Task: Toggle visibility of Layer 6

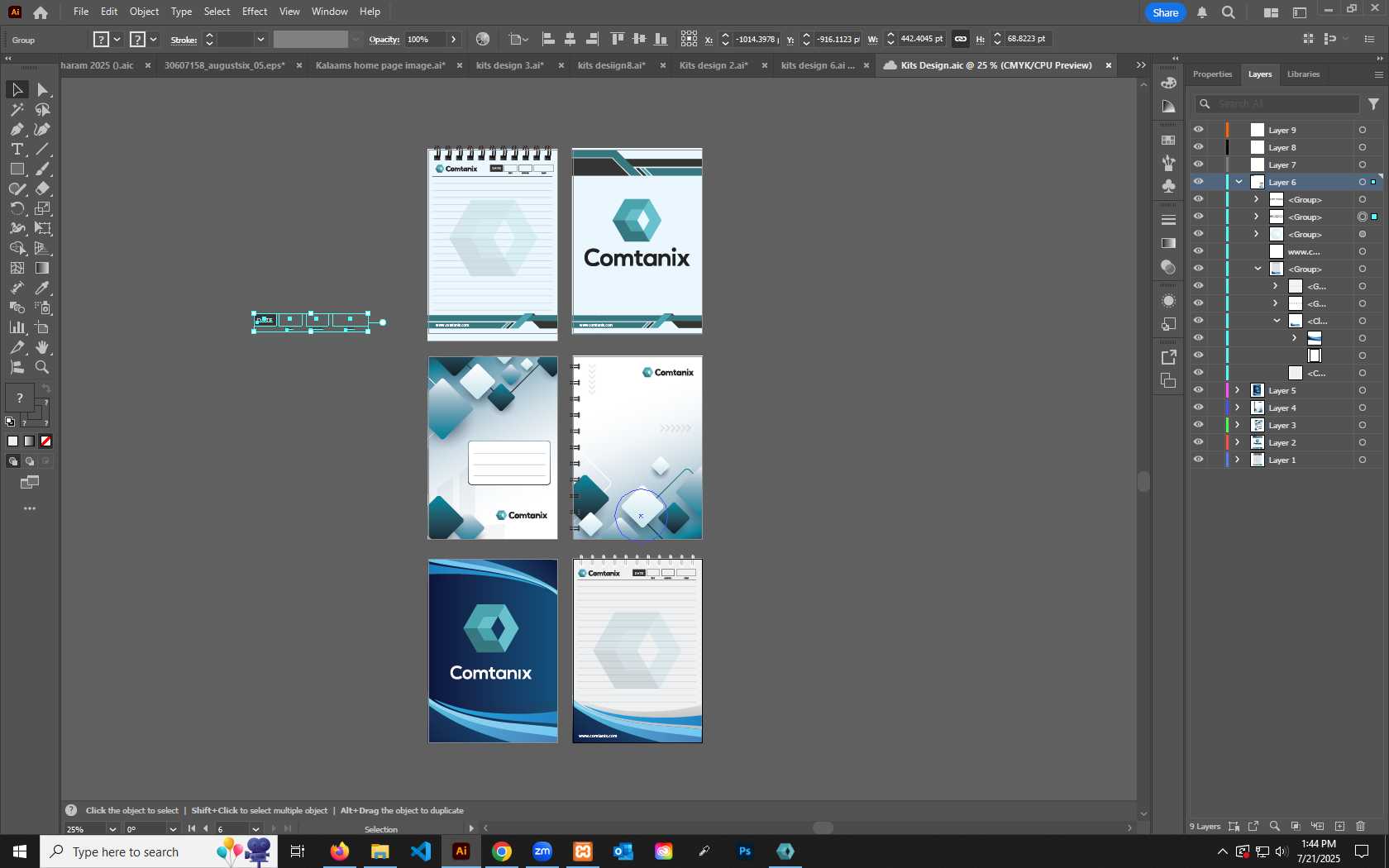Action: 1198,182
